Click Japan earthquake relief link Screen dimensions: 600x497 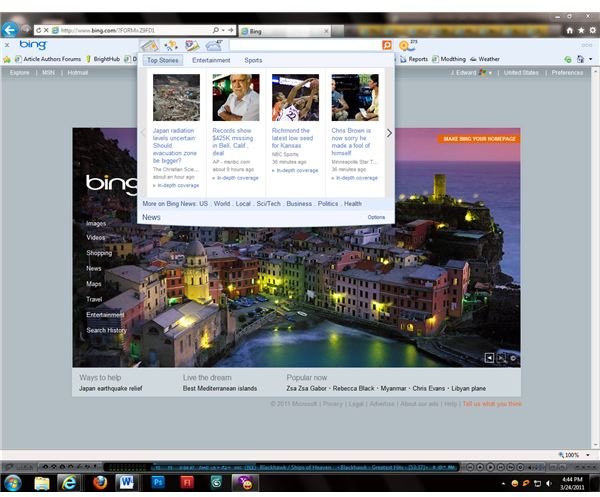pos(111,389)
